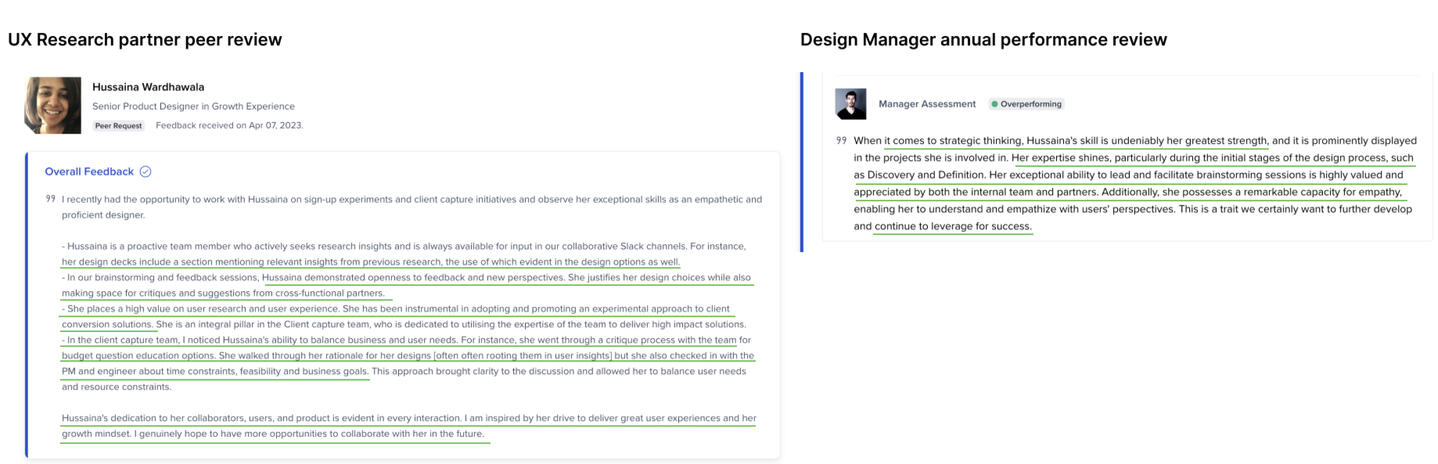Viewport: 1438px width, 464px height.
Task: Click the manager's avatar photo
Action: [x=850, y=104]
